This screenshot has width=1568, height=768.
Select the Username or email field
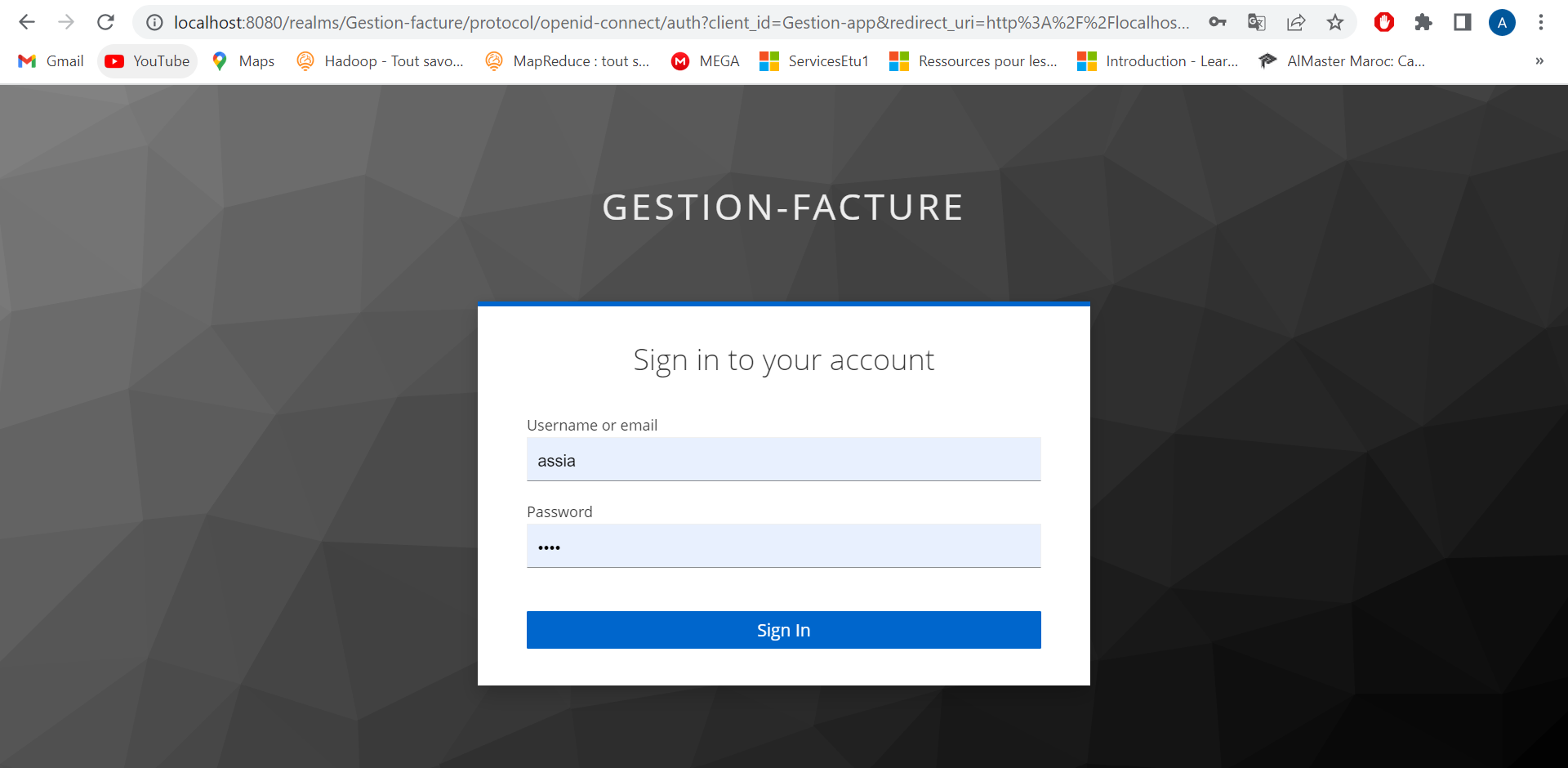(x=783, y=459)
